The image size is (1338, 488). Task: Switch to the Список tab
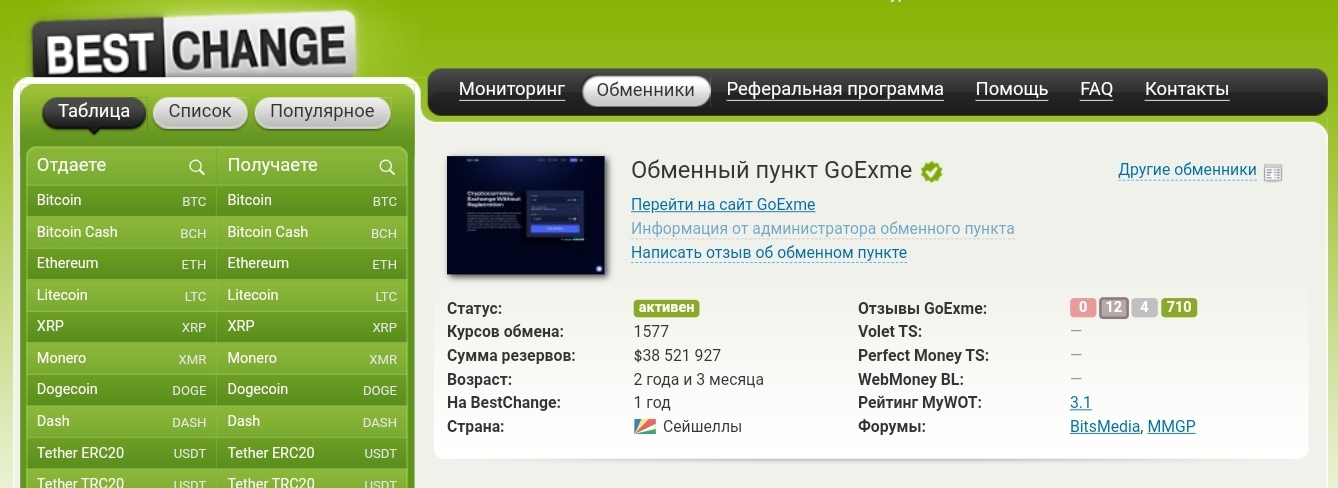coord(200,112)
